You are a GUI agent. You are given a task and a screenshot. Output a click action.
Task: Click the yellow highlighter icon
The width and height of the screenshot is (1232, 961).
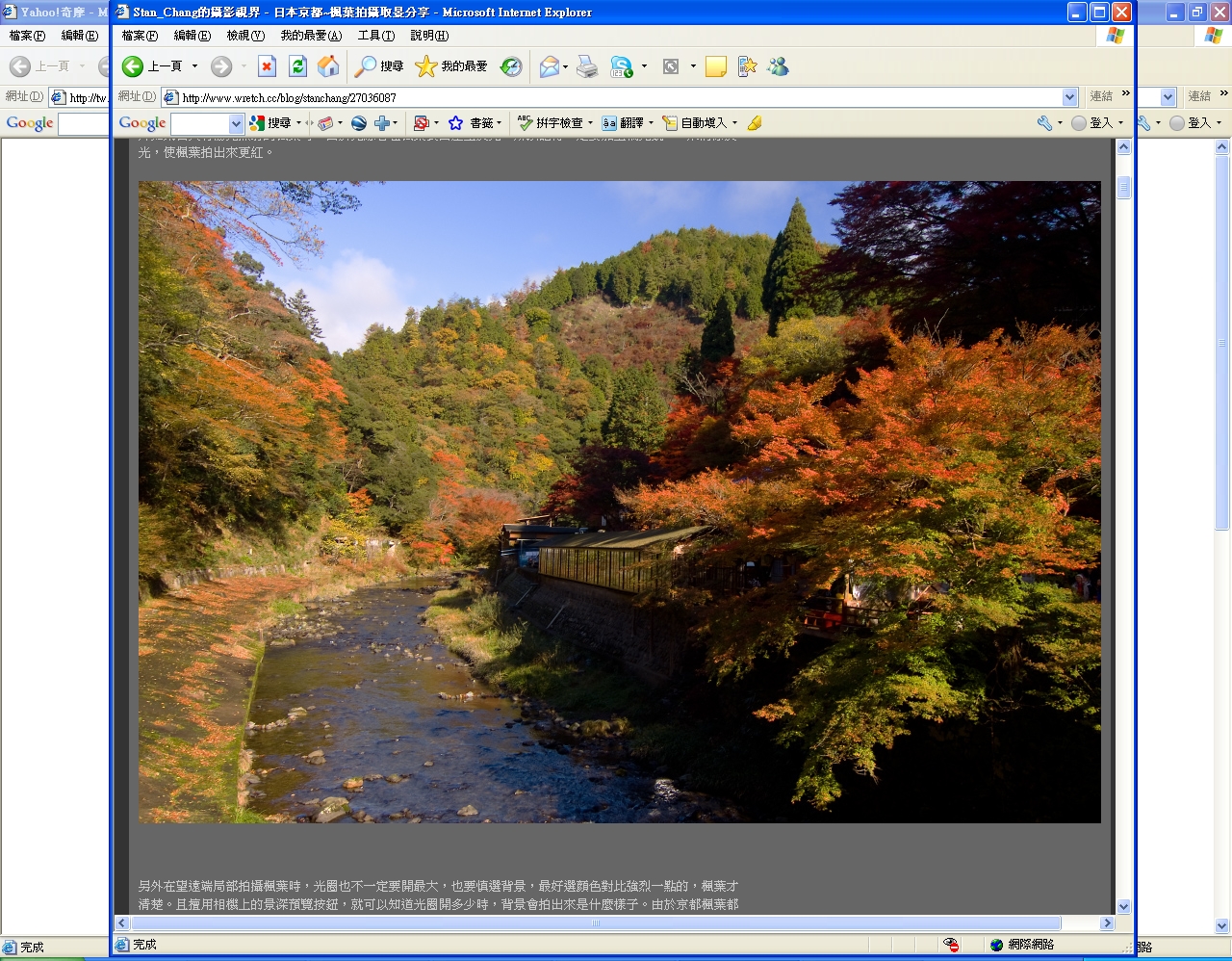tap(755, 123)
